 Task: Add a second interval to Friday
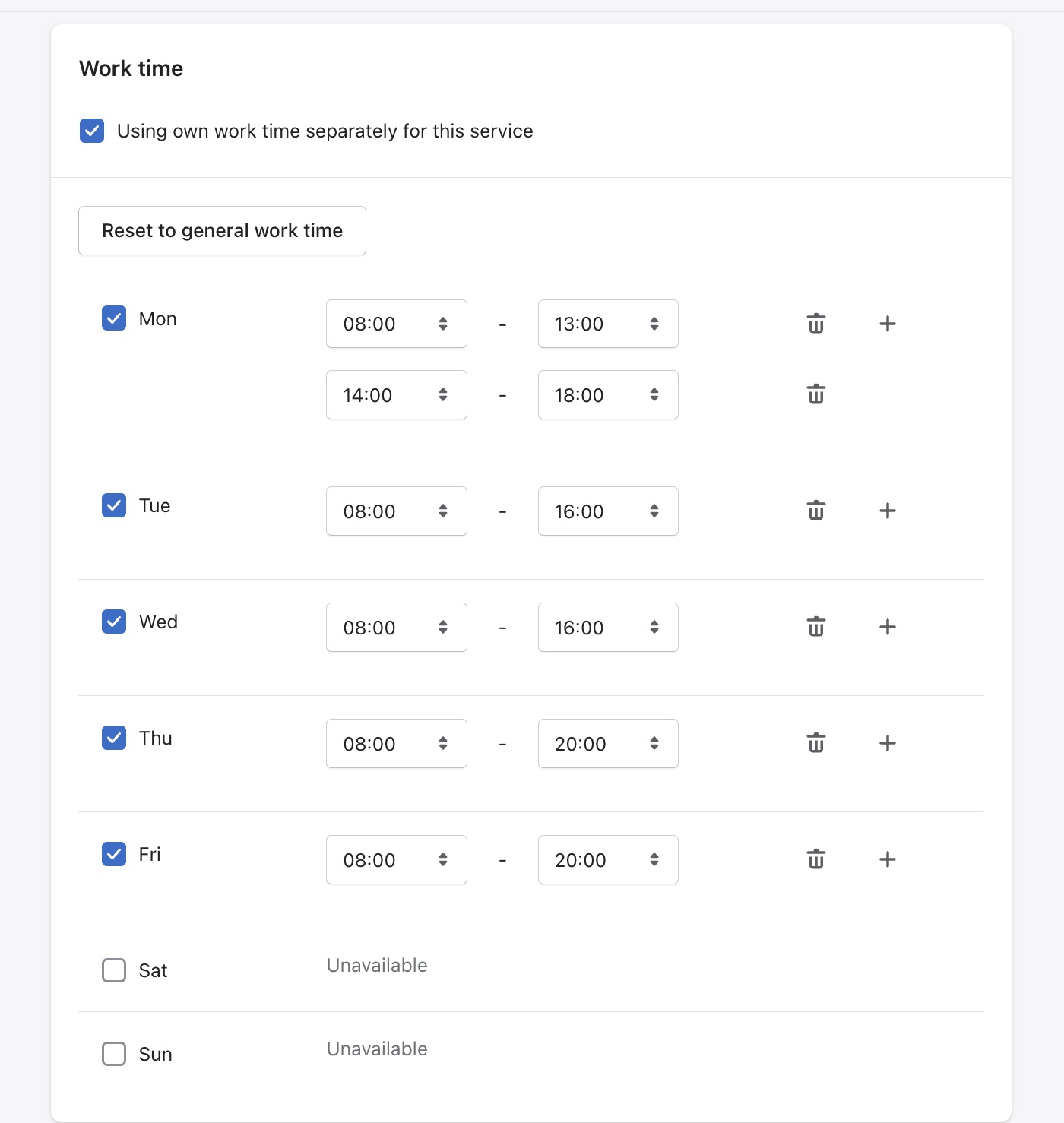tap(887, 859)
